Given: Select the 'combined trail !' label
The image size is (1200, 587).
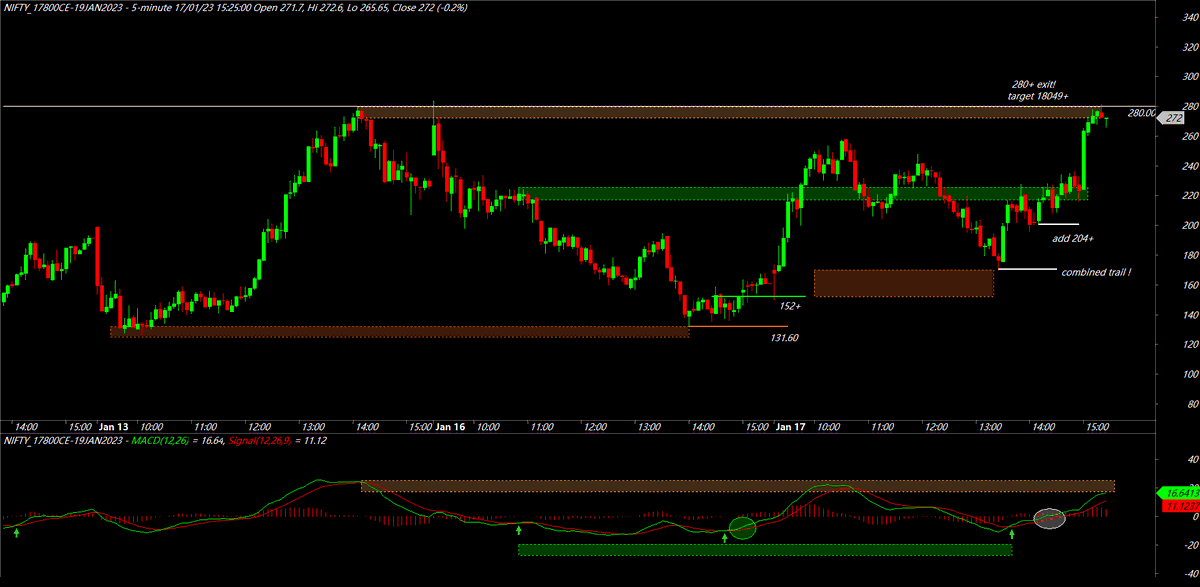Looking at the screenshot, I should [x=1095, y=272].
